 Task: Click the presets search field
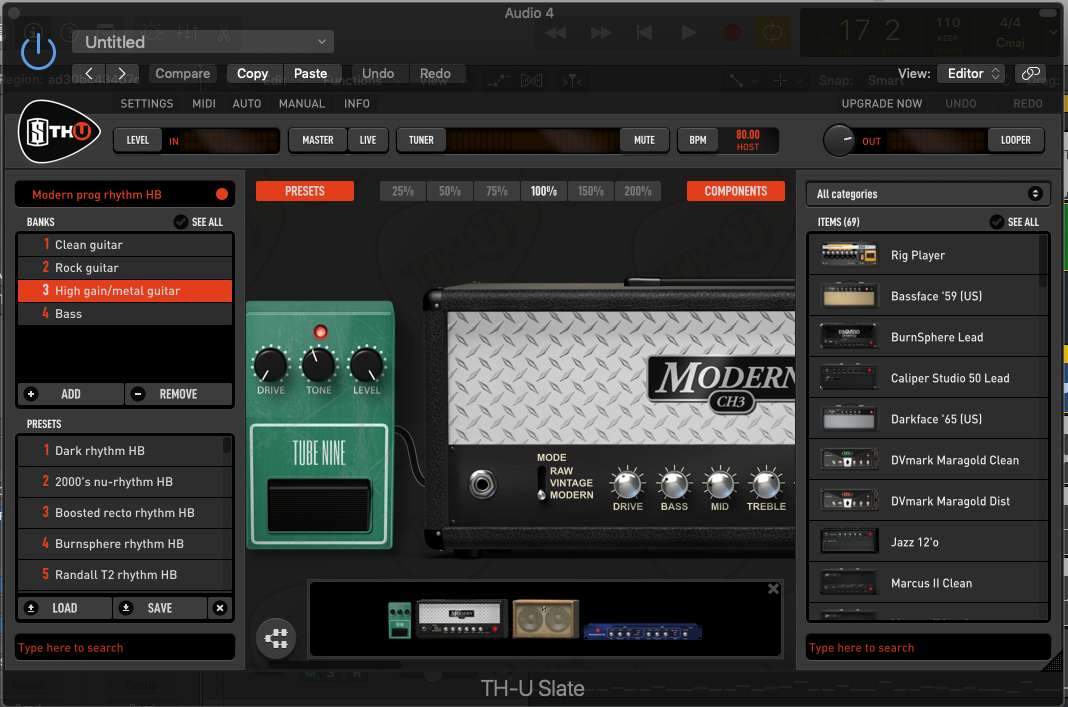[x=125, y=648]
